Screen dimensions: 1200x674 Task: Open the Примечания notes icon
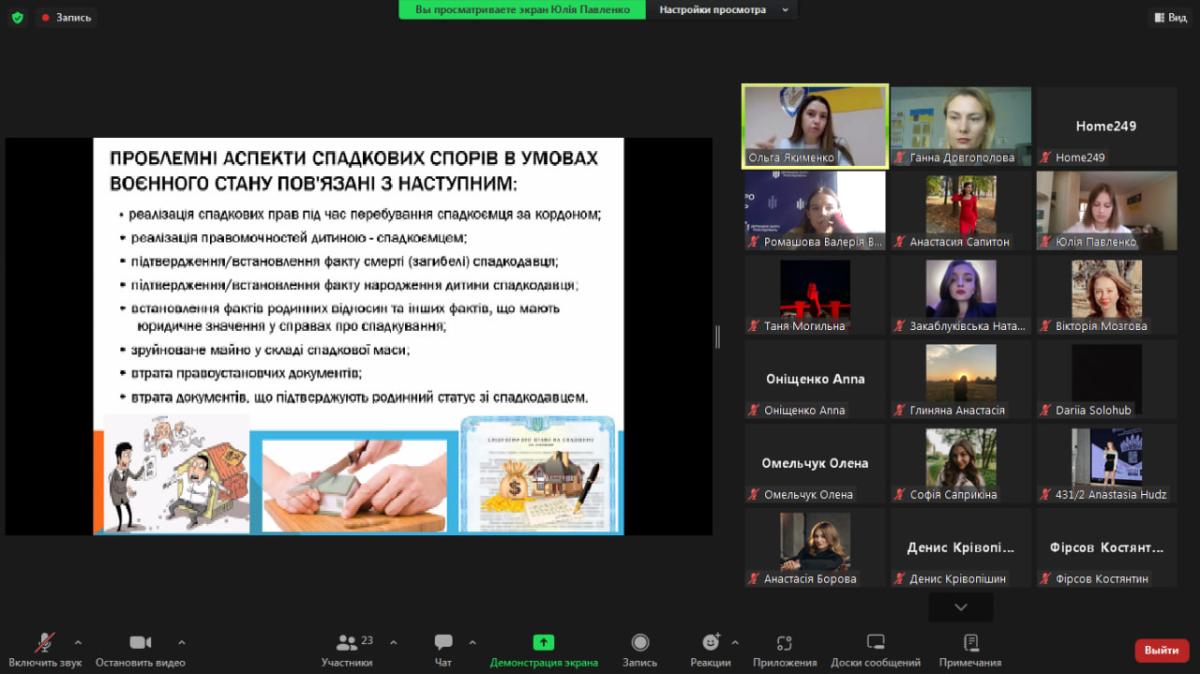click(970, 642)
